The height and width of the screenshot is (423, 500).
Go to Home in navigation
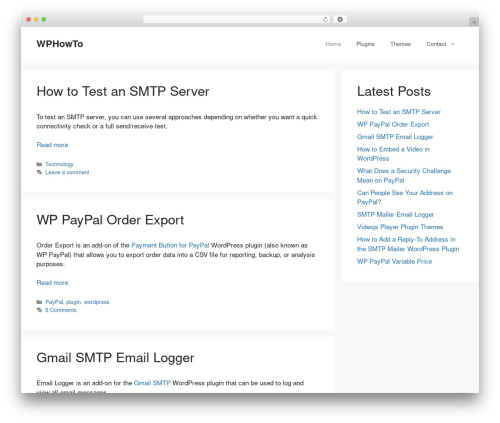point(333,44)
